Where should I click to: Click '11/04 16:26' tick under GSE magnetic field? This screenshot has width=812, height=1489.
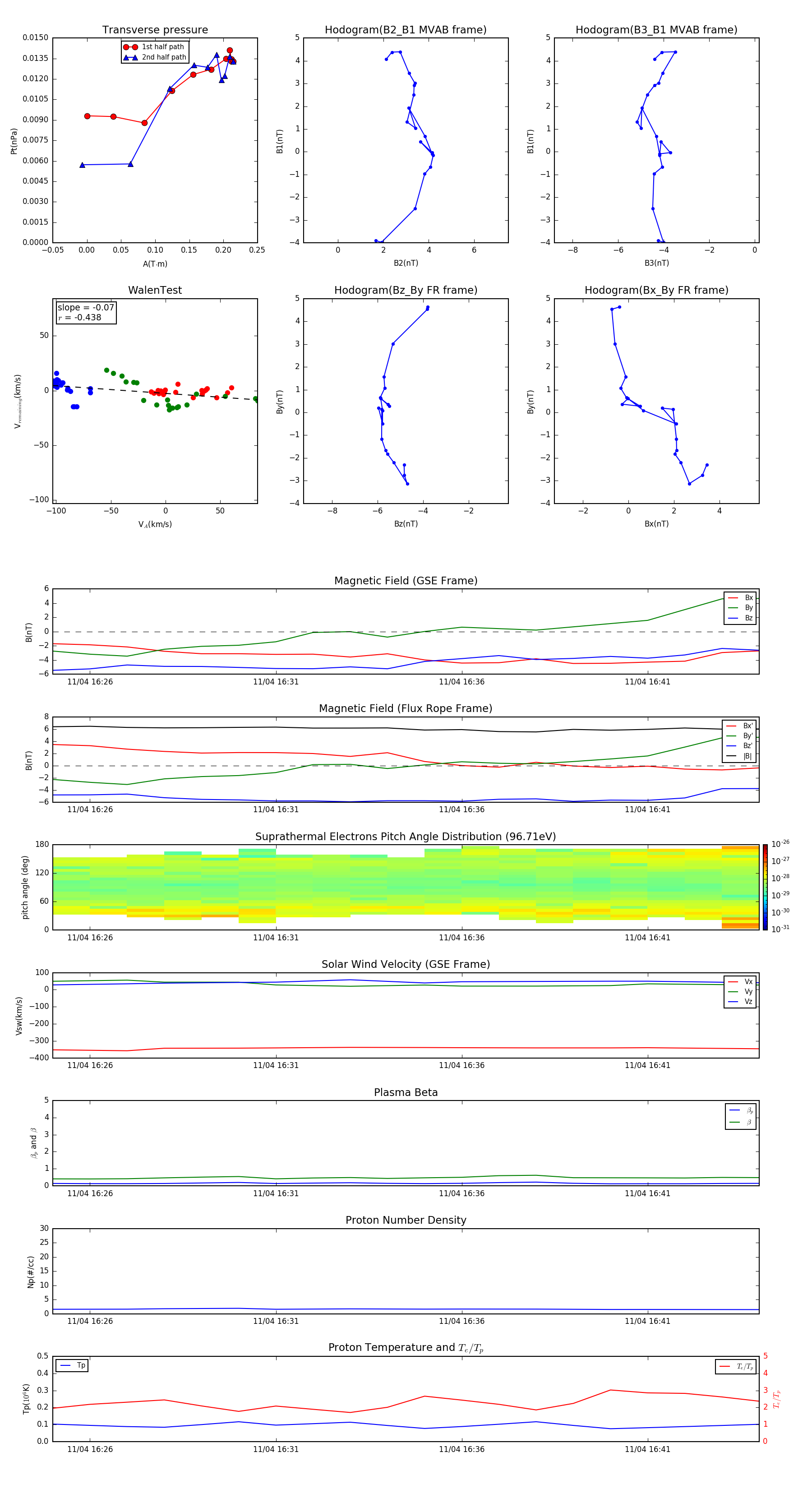pos(90,682)
